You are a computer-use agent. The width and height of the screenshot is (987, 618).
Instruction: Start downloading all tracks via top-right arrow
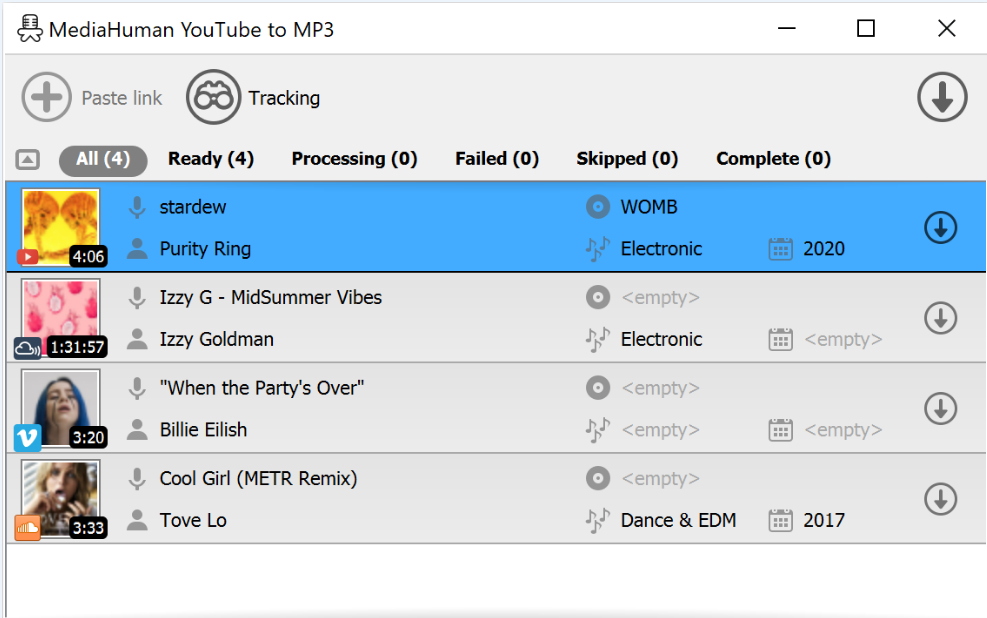tap(941, 97)
